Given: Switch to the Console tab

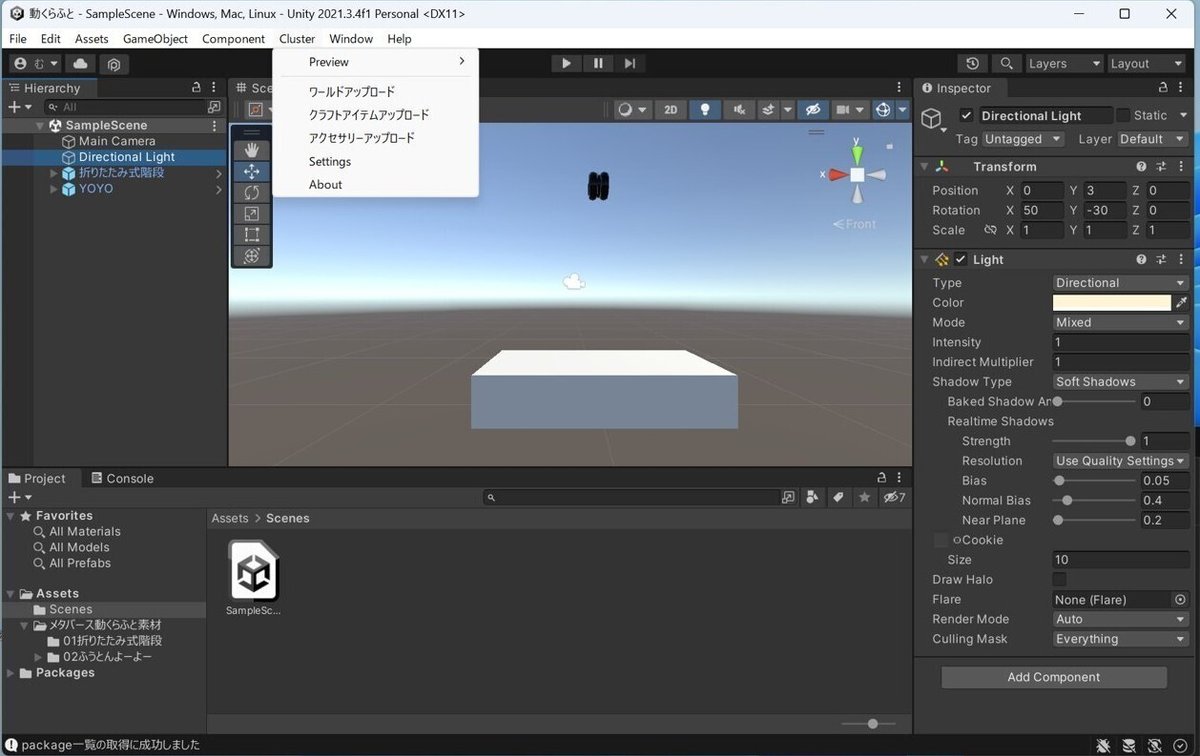Looking at the screenshot, I should (x=122, y=478).
